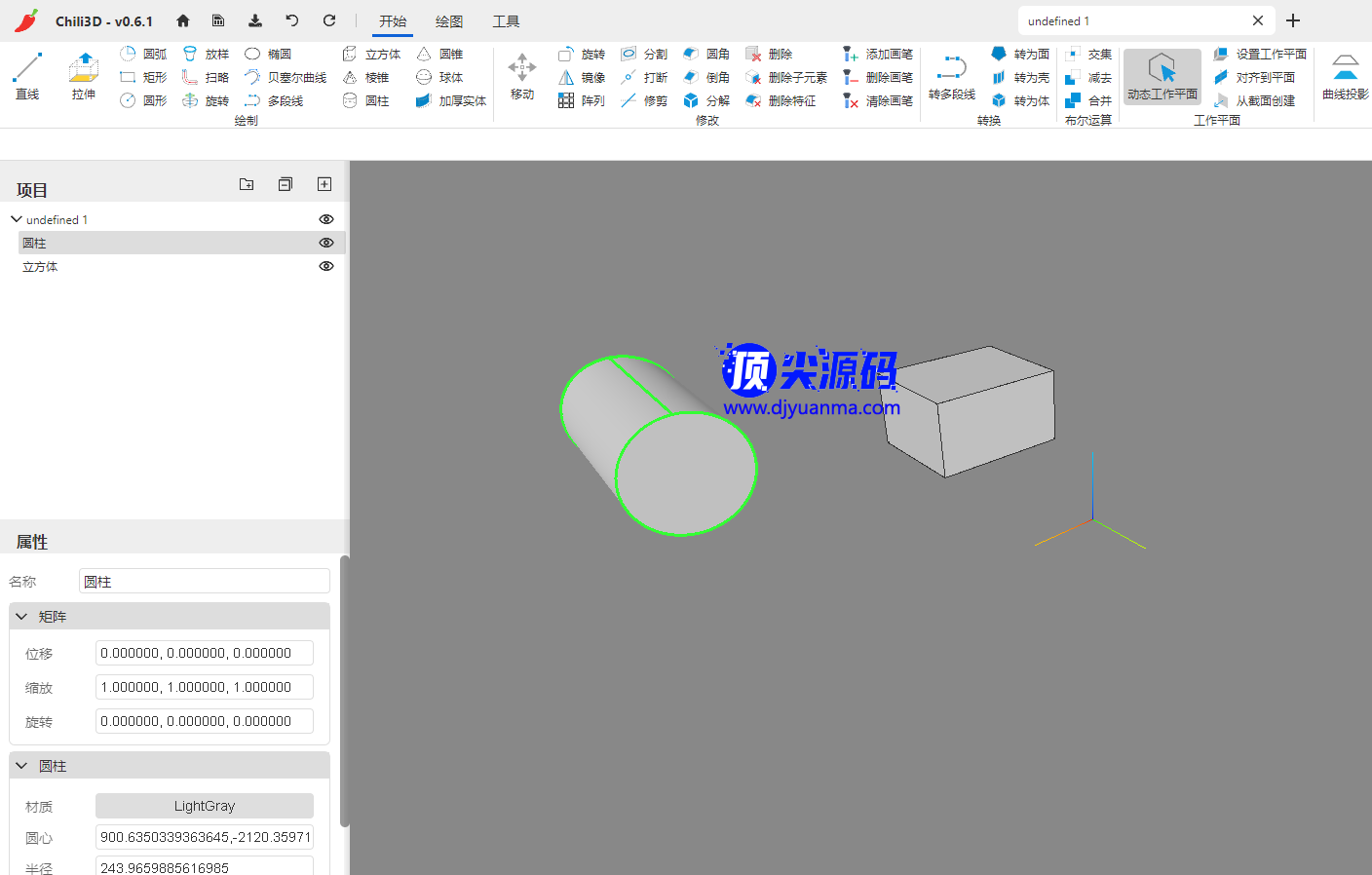Click the 曲线投影 curve projection icon
1372x875 pixels.
1345,76
